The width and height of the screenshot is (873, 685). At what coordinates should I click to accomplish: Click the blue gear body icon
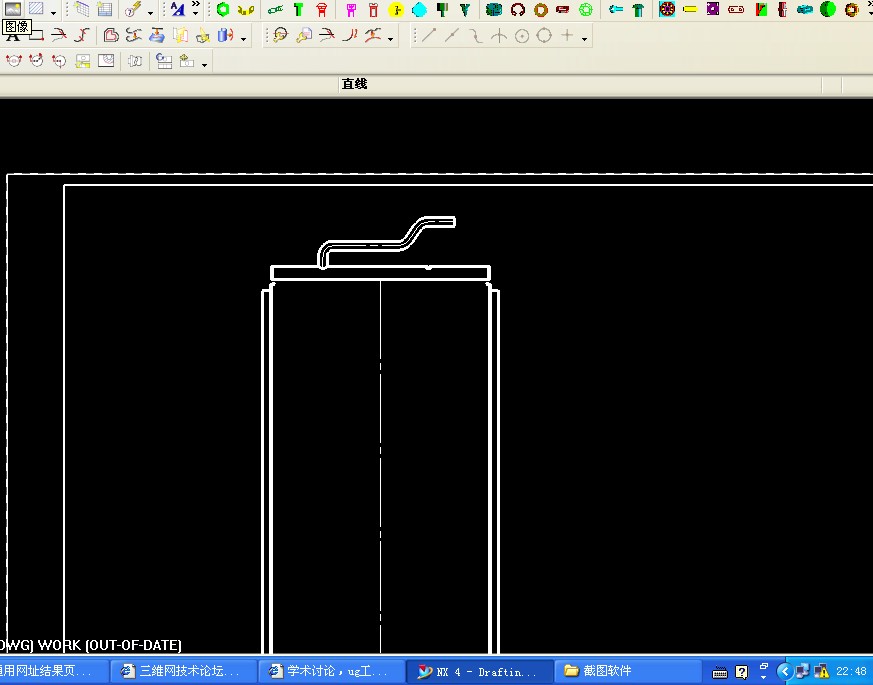coord(494,9)
